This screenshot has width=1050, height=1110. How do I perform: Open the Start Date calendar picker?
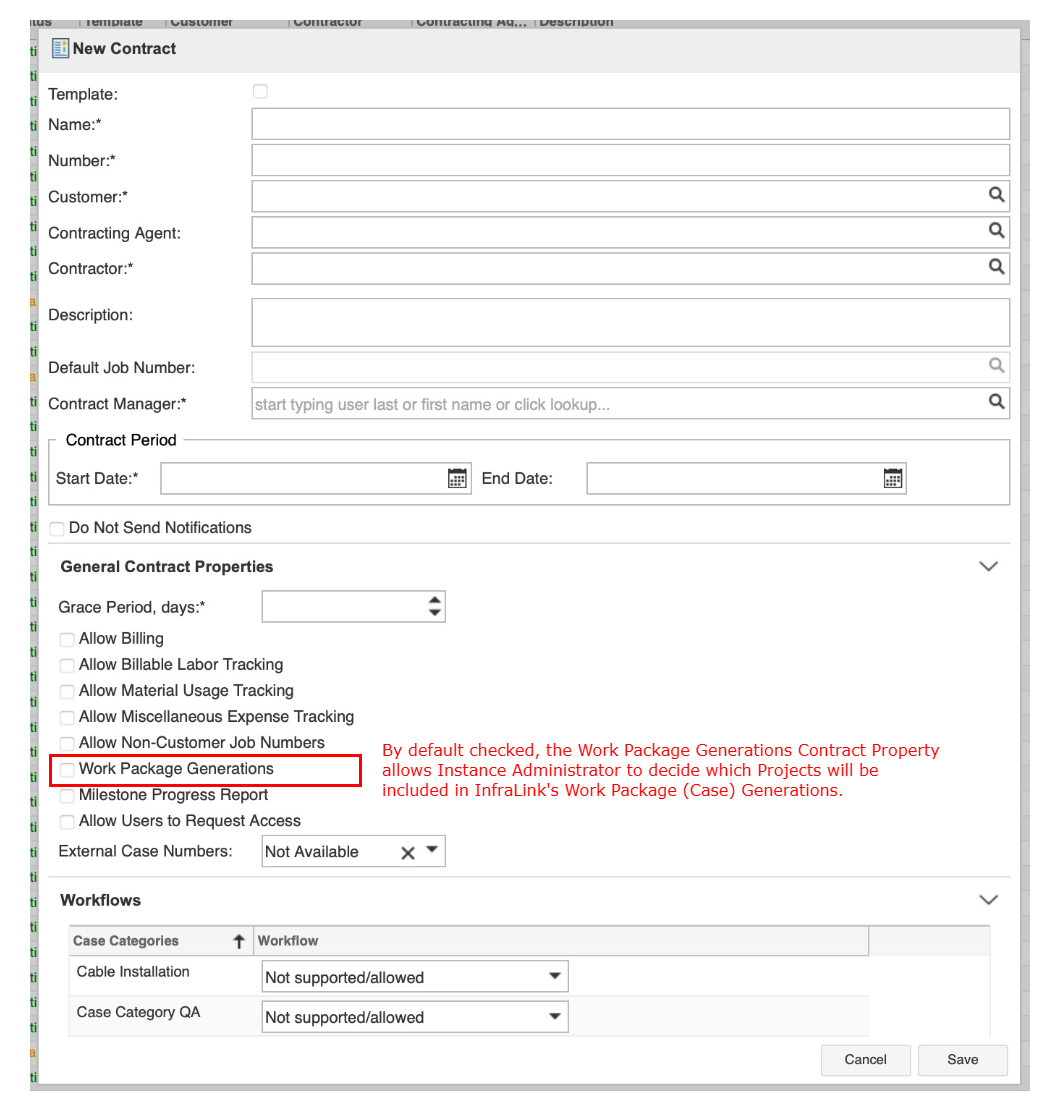pyautogui.click(x=457, y=479)
